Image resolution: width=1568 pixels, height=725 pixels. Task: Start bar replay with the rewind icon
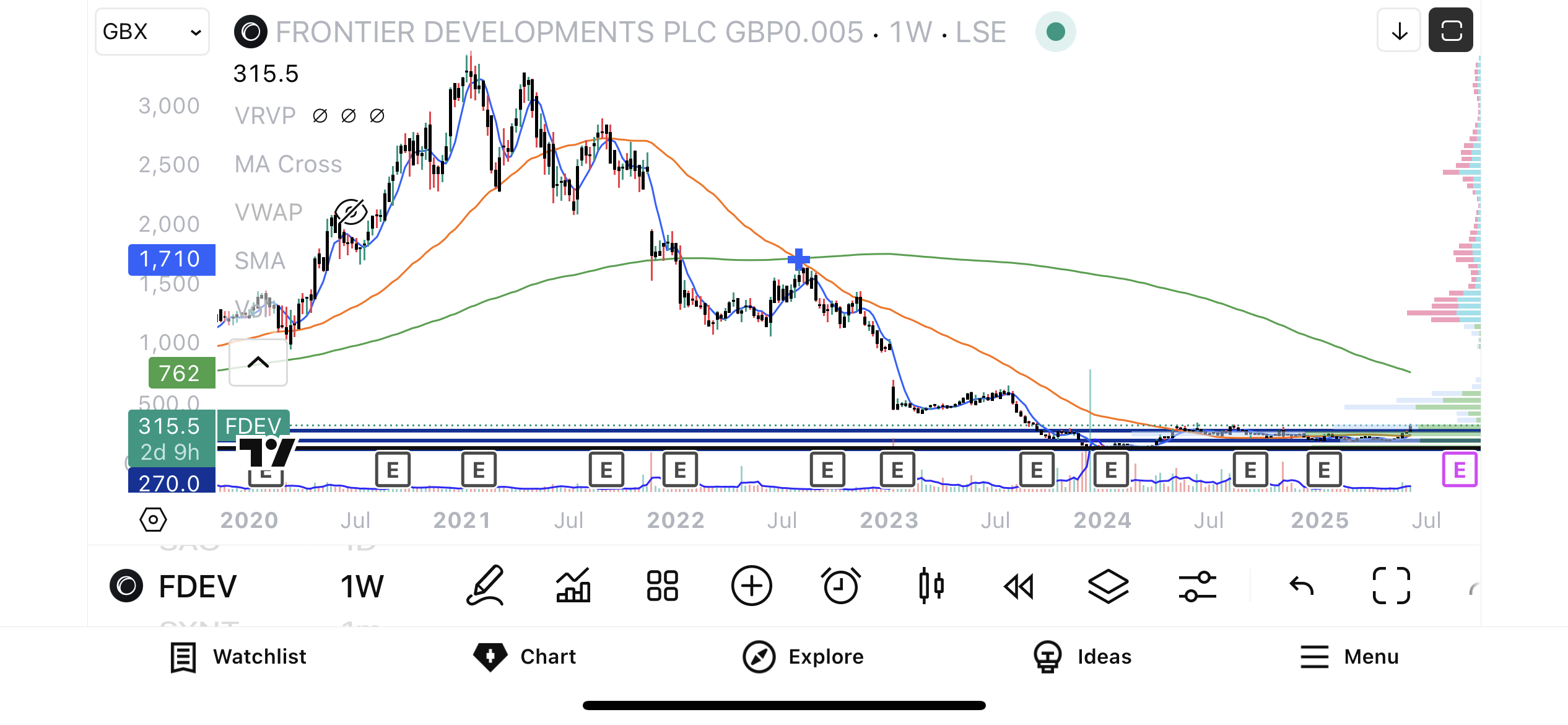point(1019,586)
